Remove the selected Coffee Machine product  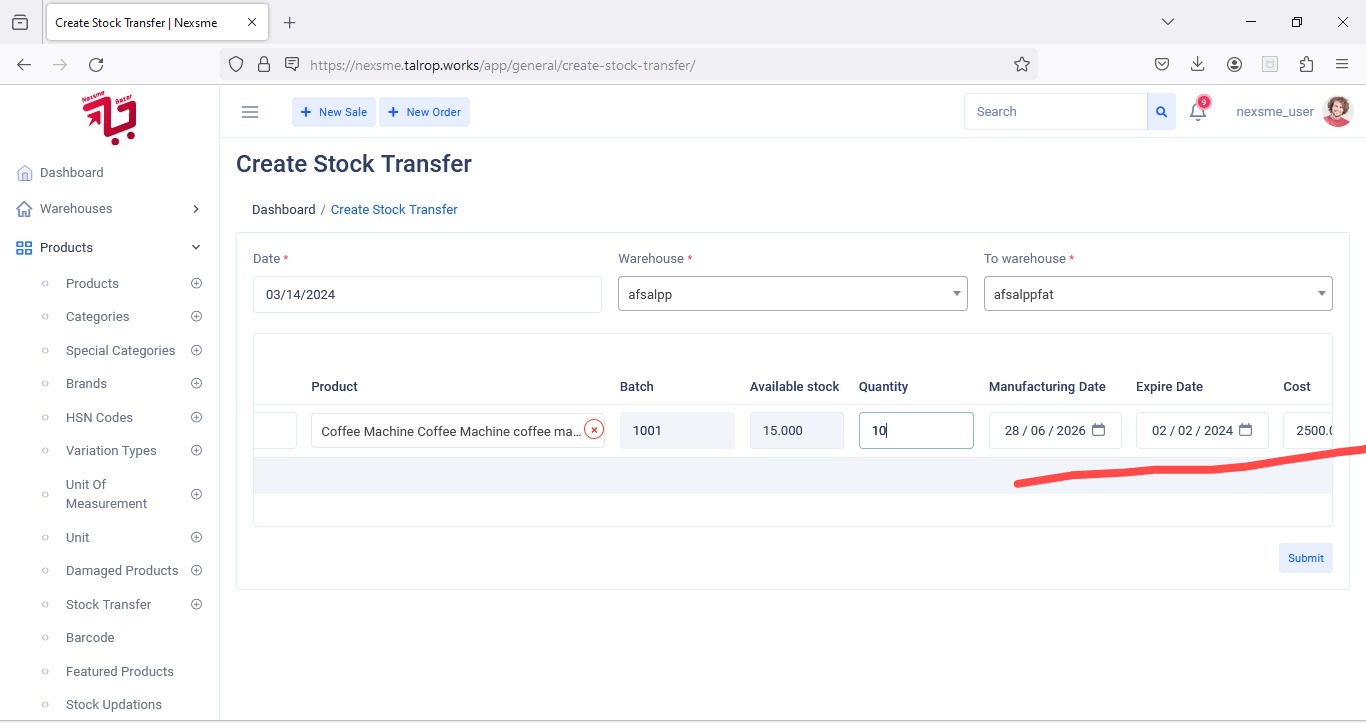[x=594, y=430]
